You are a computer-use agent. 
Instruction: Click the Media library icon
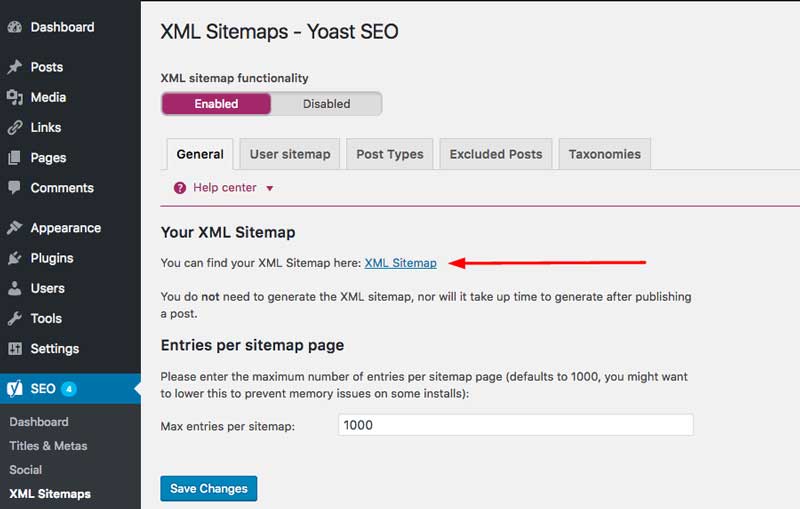(x=14, y=97)
